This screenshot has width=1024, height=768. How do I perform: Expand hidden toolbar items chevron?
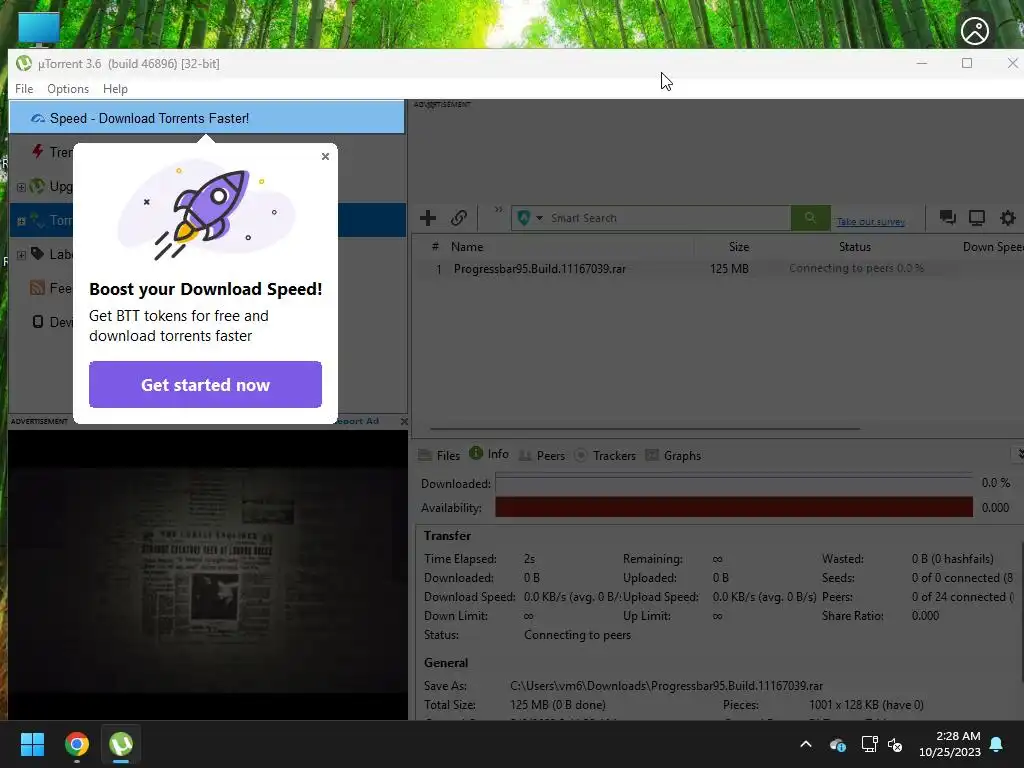tap(498, 210)
